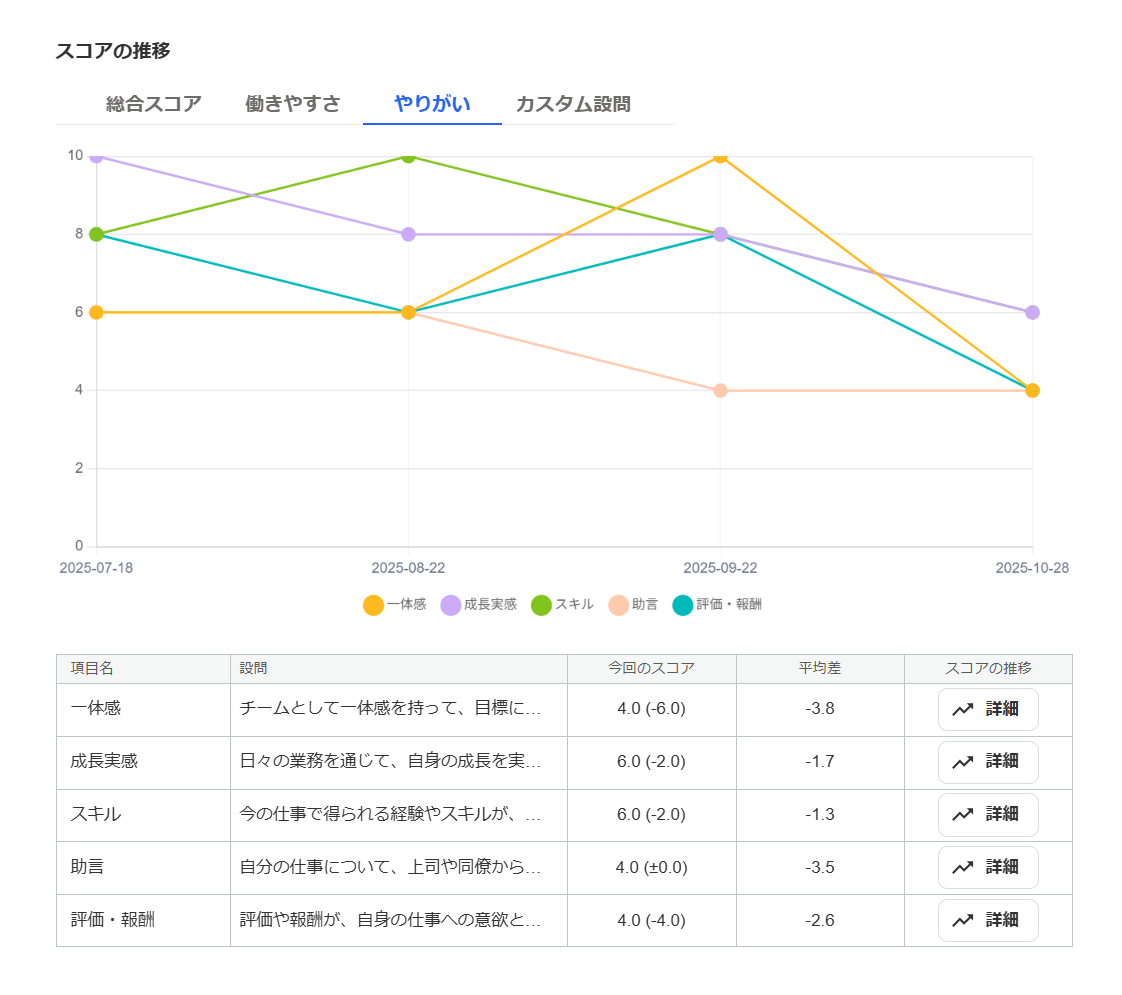Open 詳細 for the 助言 row

coord(987,868)
